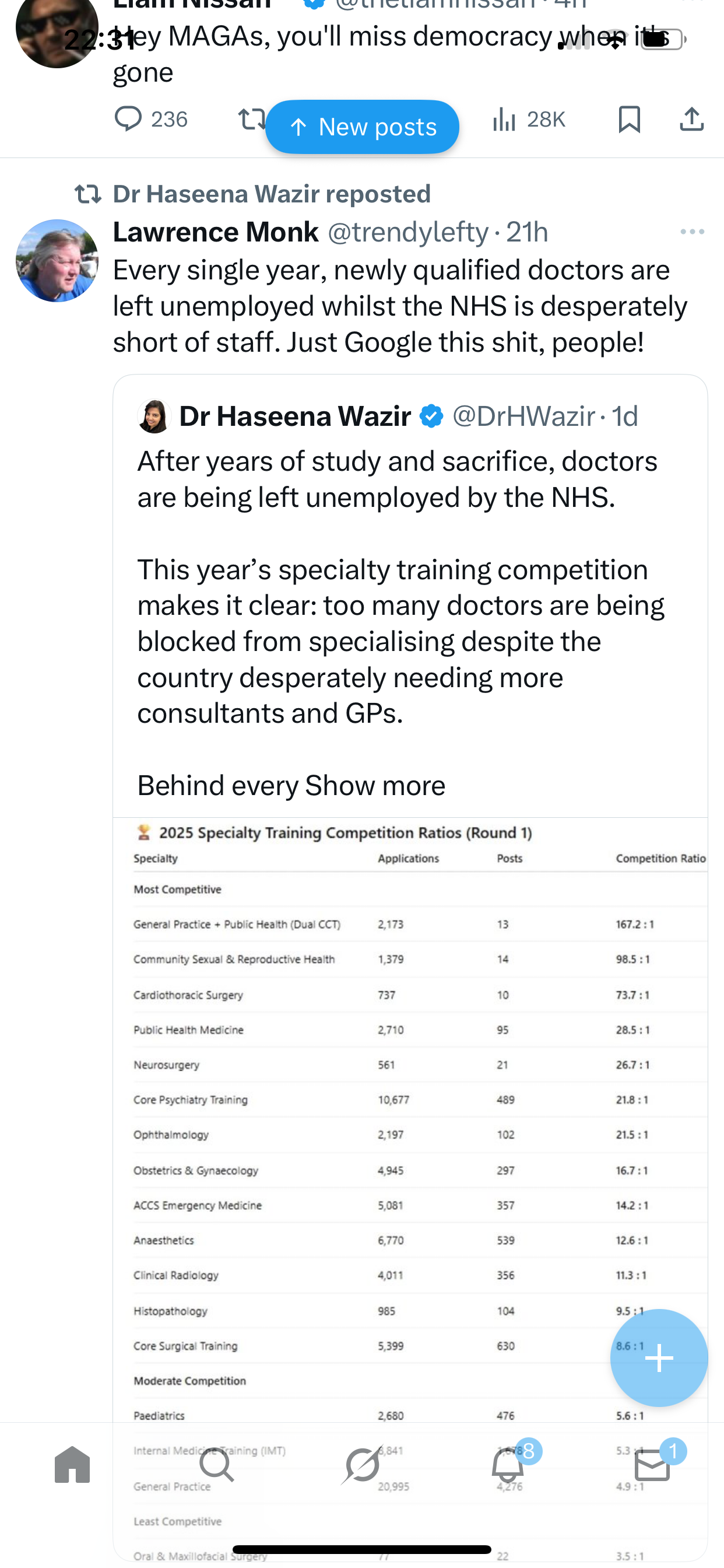The width and height of the screenshot is (724, 1568).
Task: View analytics showing 28K views
Action: [x=528, y=118]
